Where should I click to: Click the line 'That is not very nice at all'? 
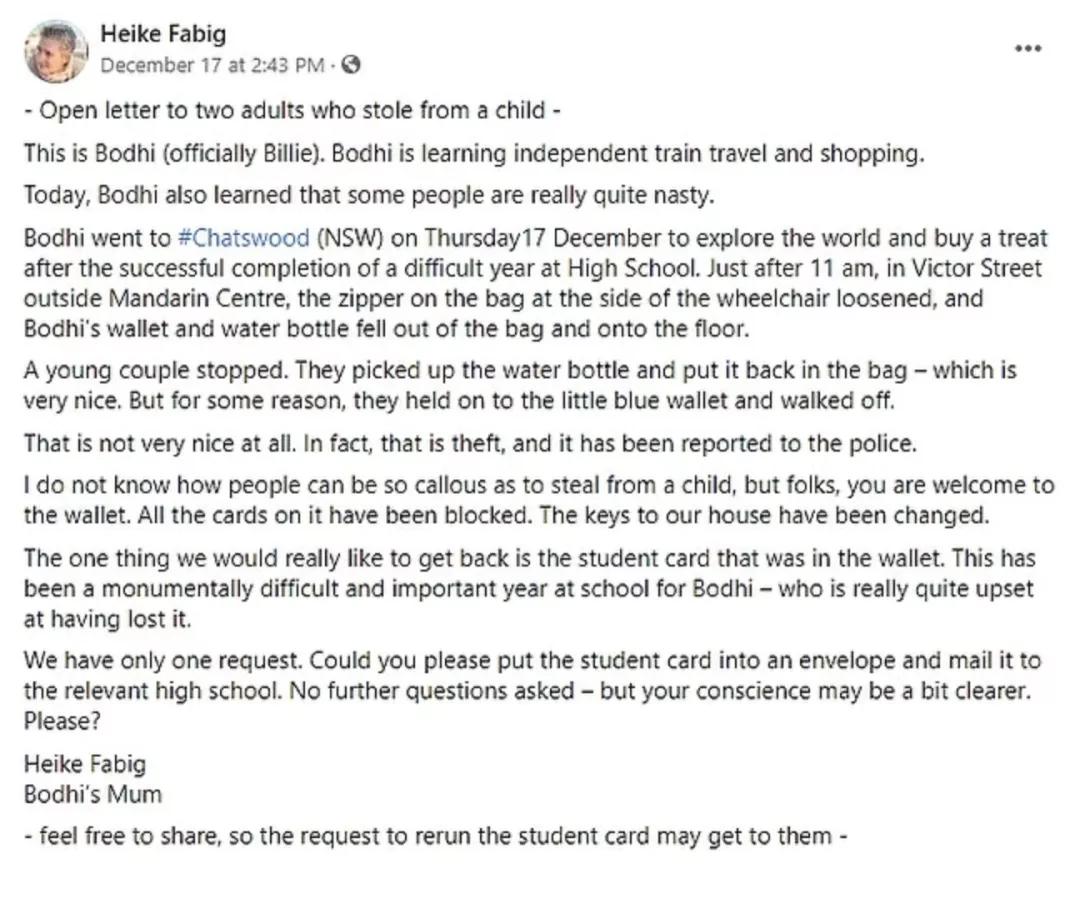pos(150,443)
